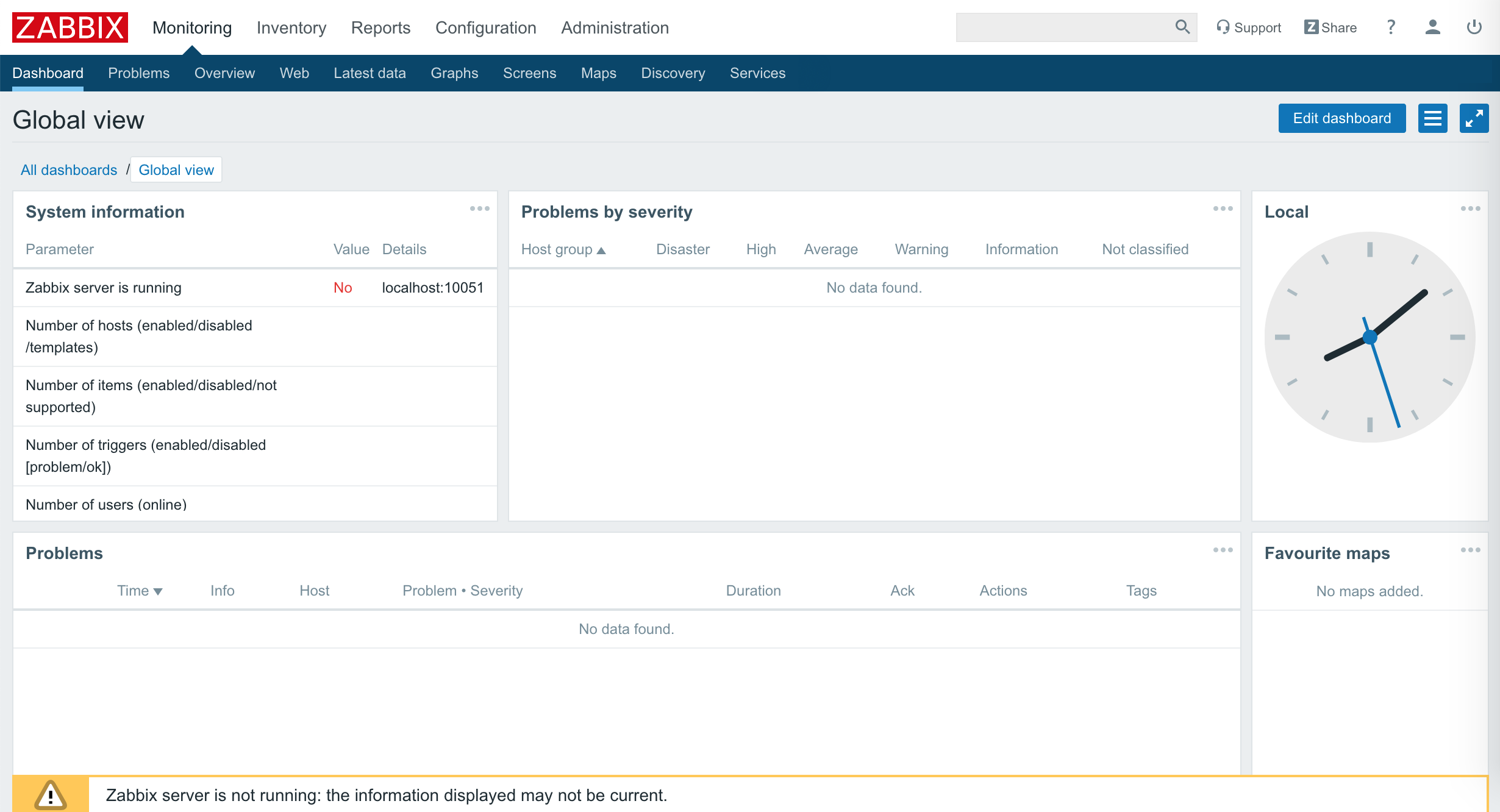Screen dimensions: 1500x812
Task: Go to Services submenu tab
Action: tap(758, 73)
